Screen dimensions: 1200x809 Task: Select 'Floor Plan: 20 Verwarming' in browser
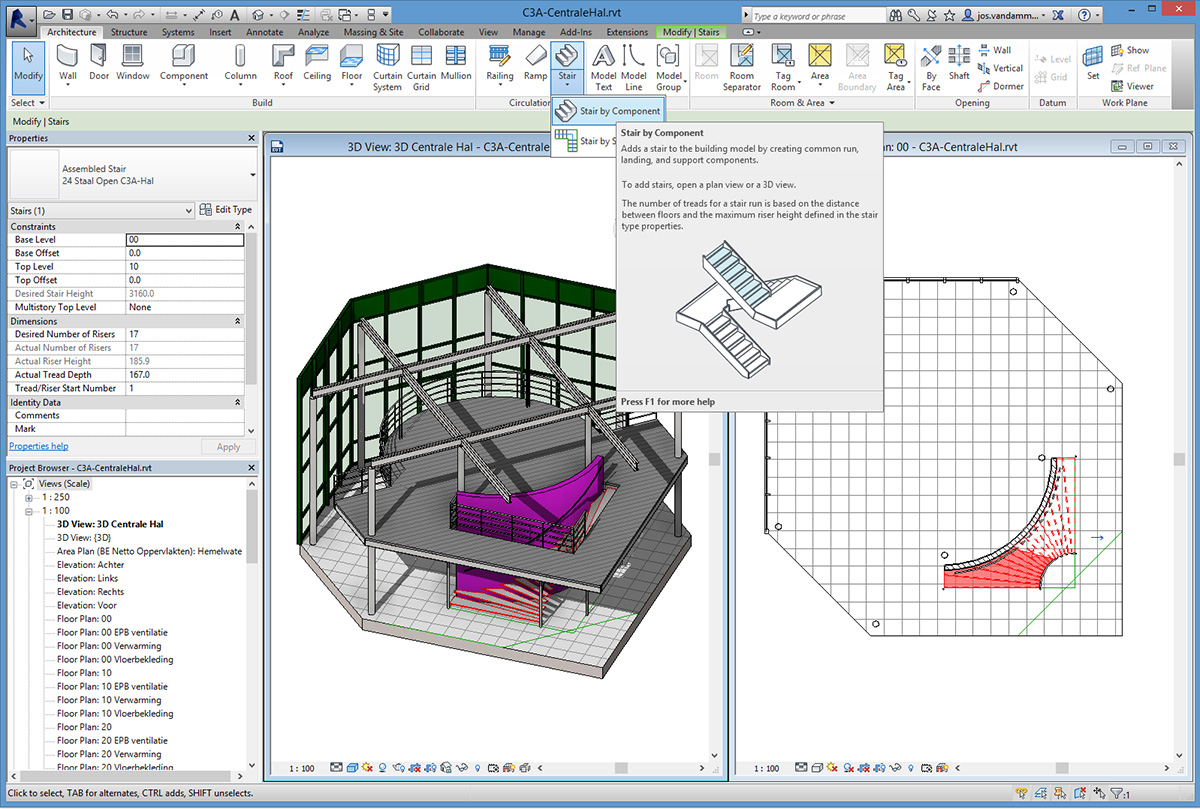point(108,754)
